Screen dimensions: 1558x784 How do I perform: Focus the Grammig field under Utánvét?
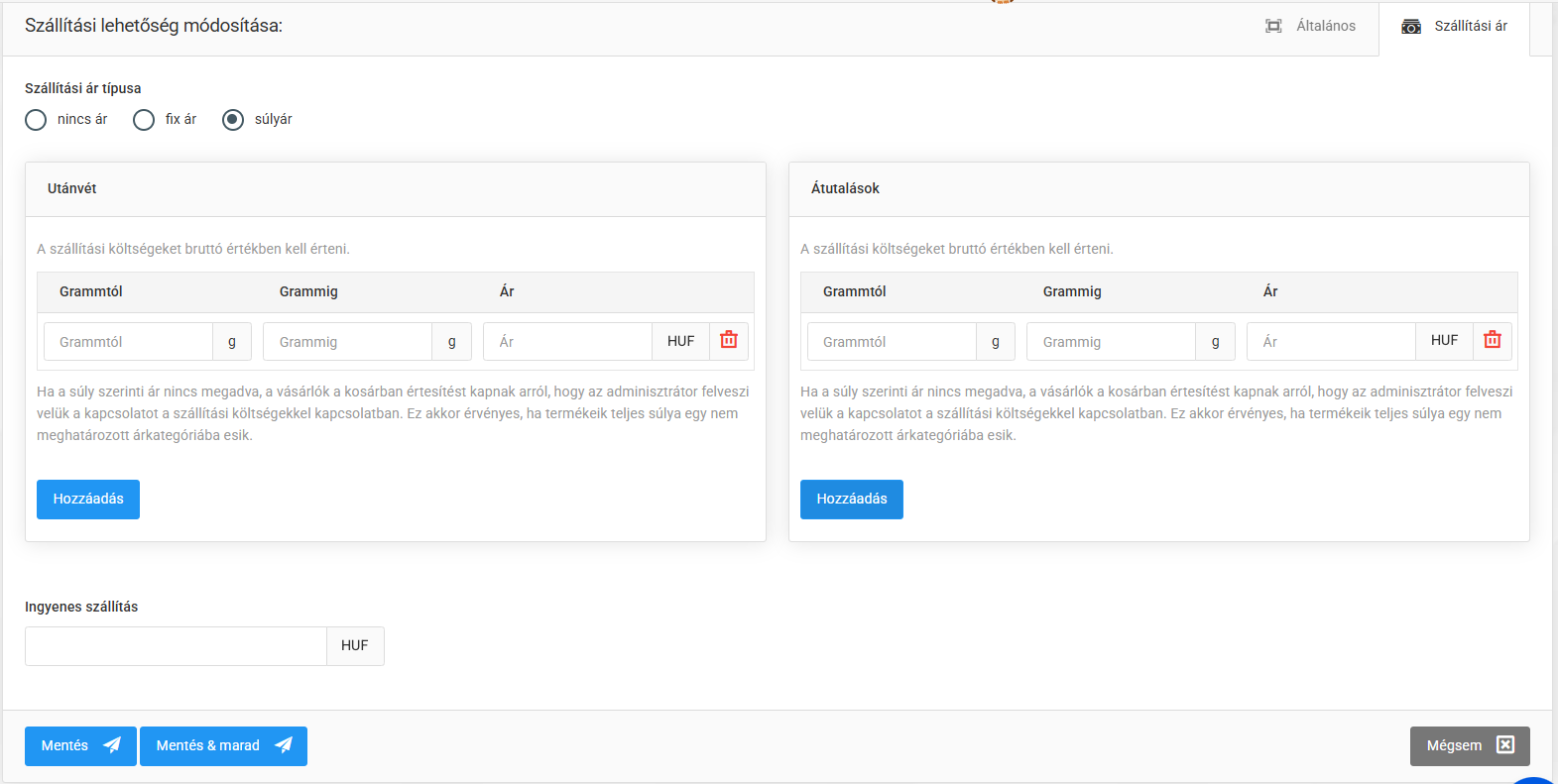point(347,342)
